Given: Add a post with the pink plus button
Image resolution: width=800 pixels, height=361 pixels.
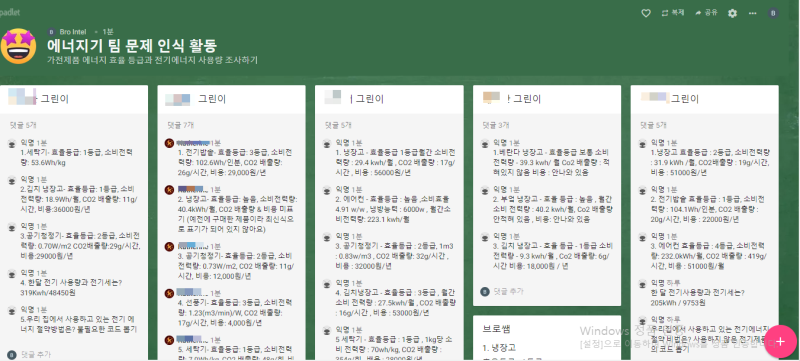Looking at the screenshot, I should pyautogui.click(x=781, y=341).
